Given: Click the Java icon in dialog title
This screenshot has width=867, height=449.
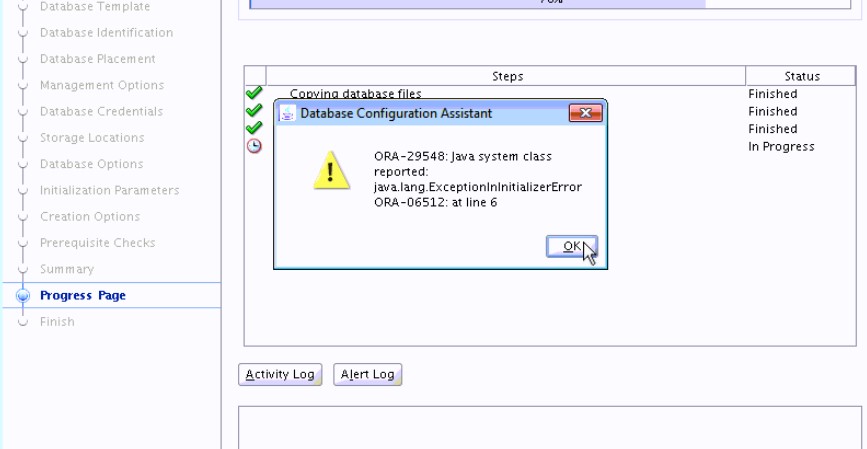Looking at the screenshot, I should click(287, 113).
